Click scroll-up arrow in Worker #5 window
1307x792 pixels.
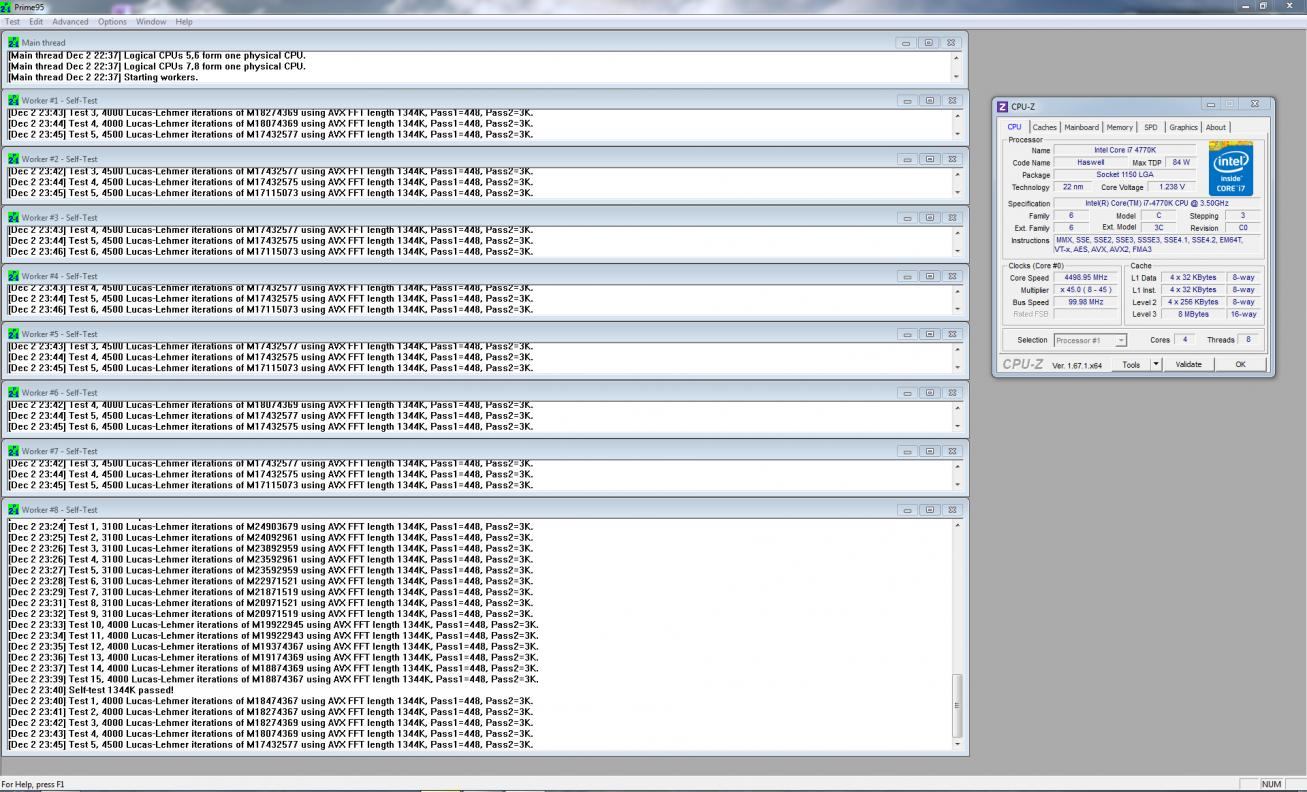(956, 348)
